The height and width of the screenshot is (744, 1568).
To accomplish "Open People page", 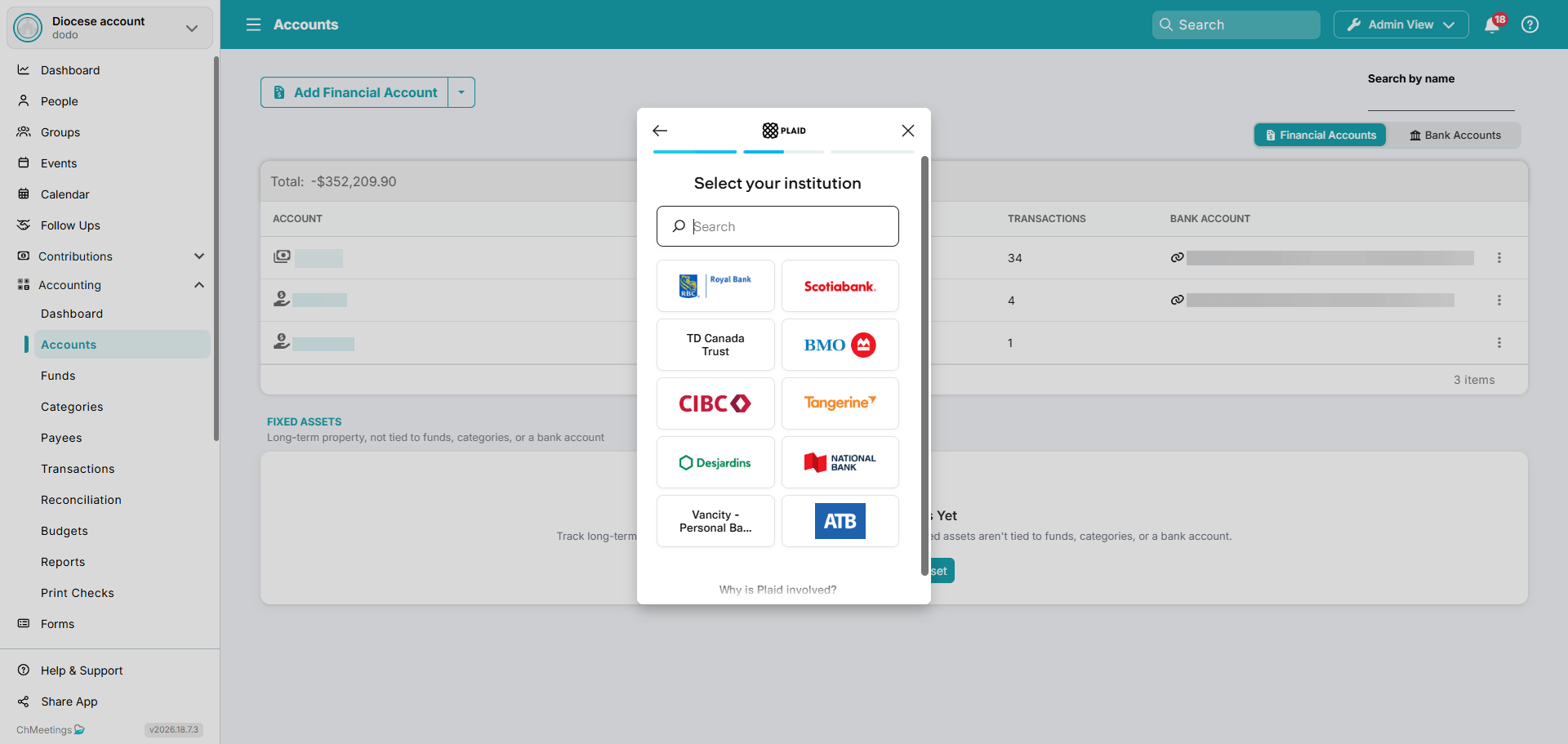I will point(60,101).
